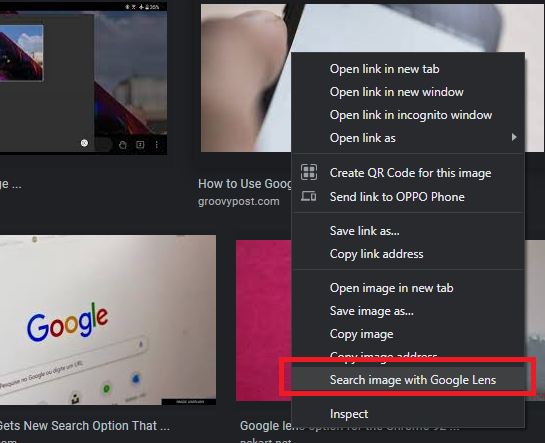
Task: Choose Save image as...
Action: pos(408,311)
